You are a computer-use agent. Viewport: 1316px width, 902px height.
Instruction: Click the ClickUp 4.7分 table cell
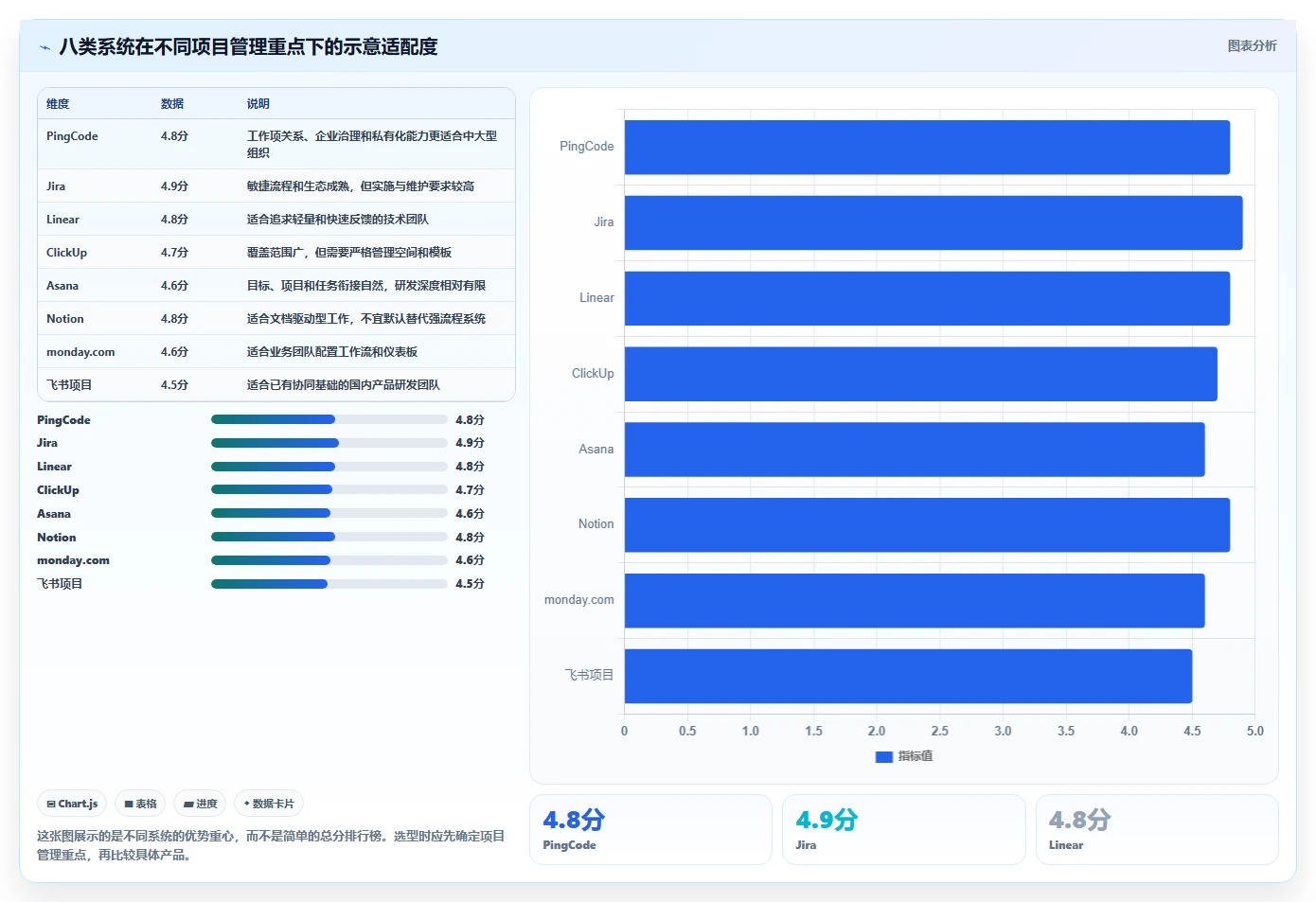coord(174,253)
